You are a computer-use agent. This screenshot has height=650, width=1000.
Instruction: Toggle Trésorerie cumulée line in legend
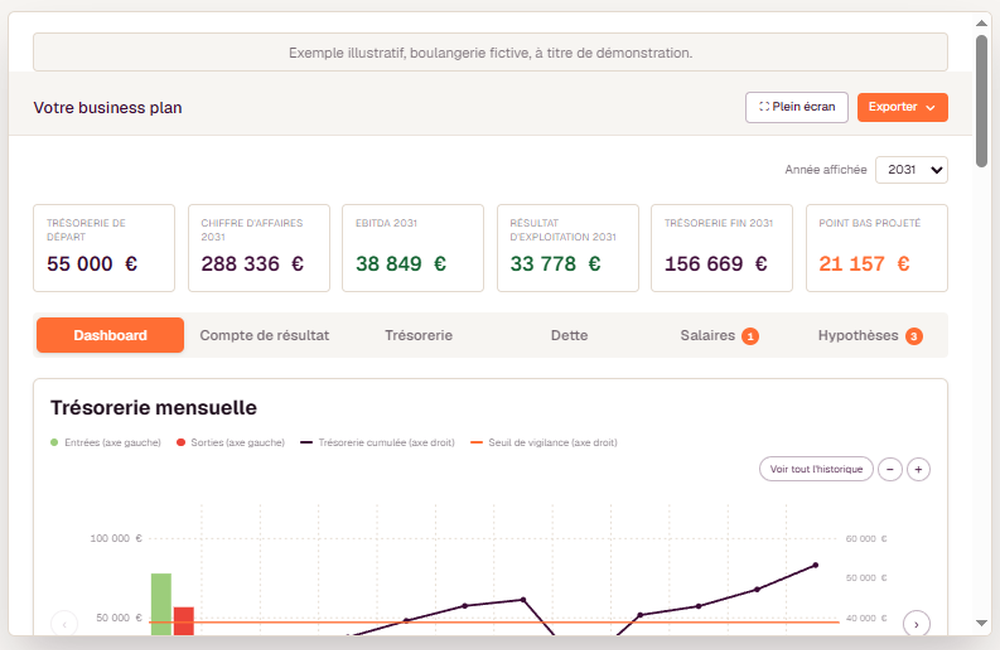[x=378, y=443]
